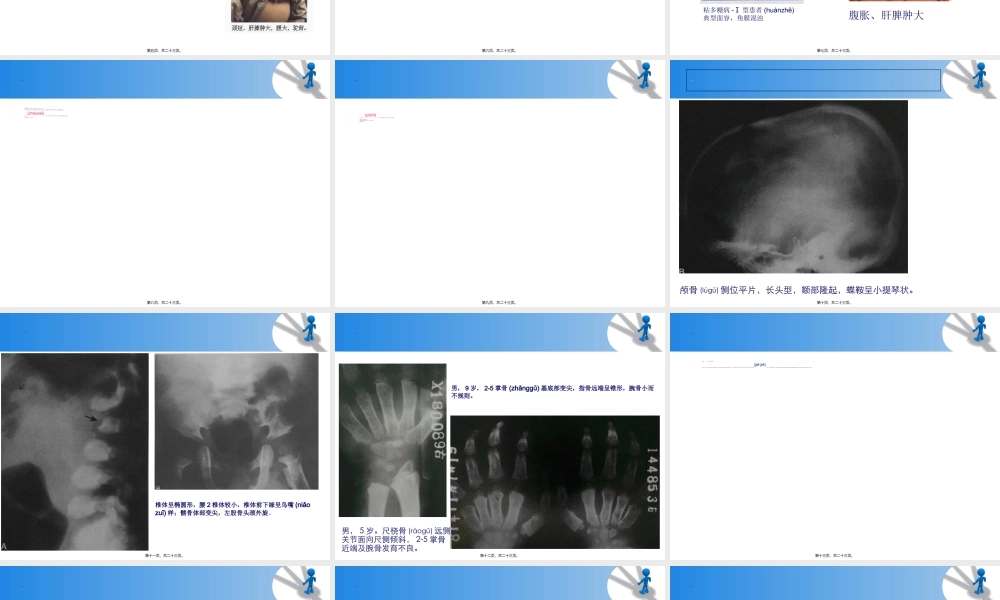
Task: Select the single hand and wrist X-ray
Action: point(392,439)
